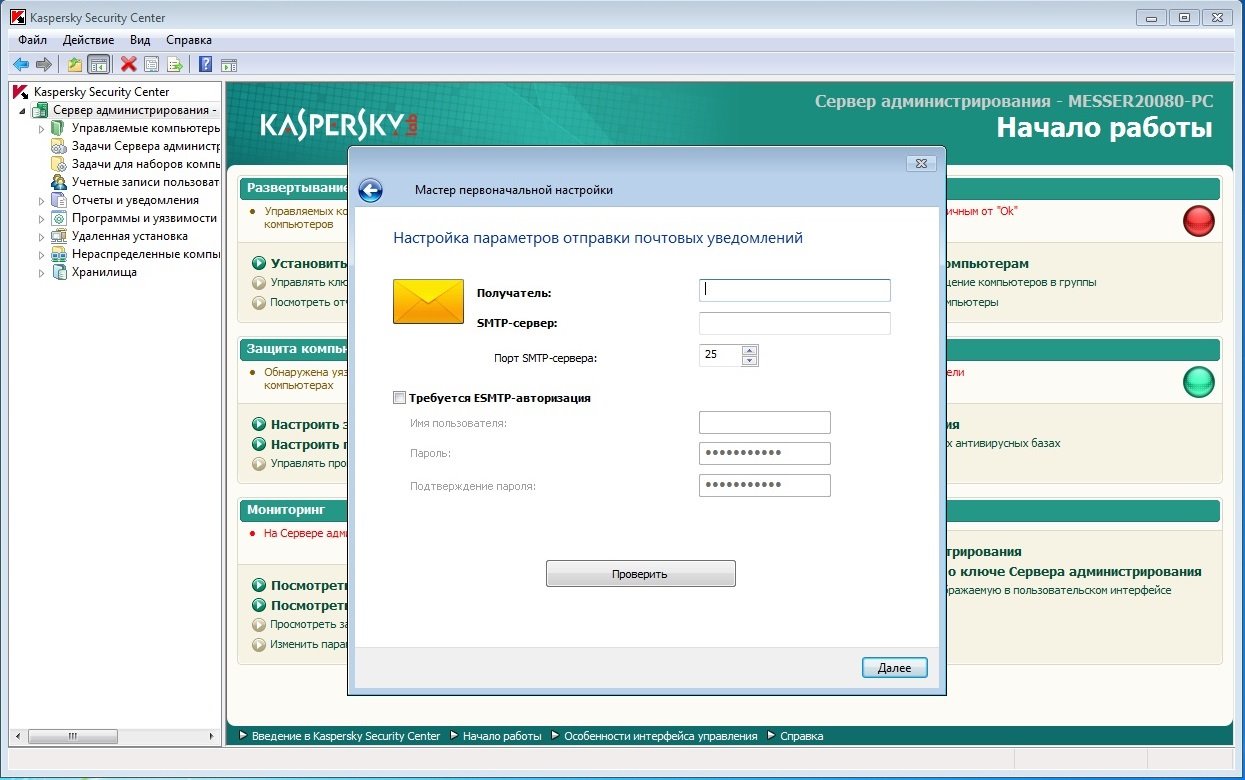Open the Действие menu

88,40
